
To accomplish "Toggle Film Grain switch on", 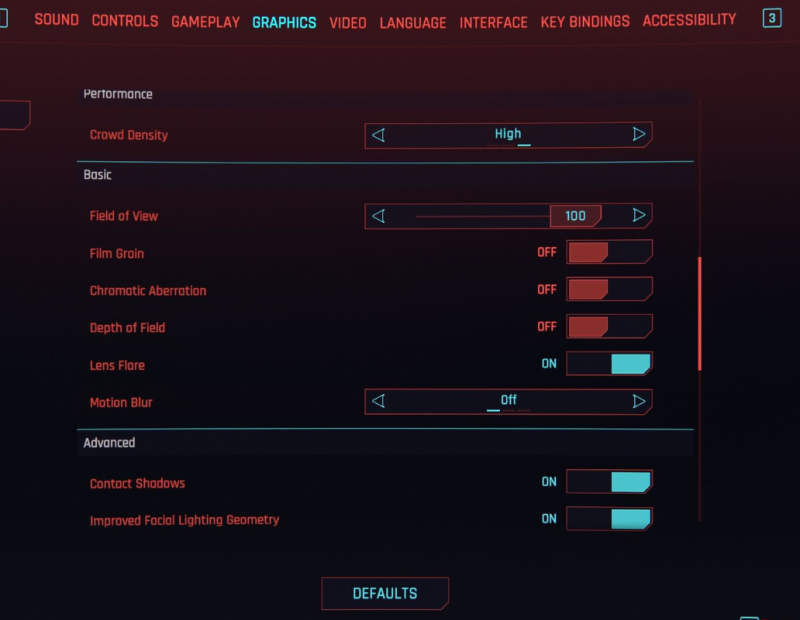I will pos(609,252).
